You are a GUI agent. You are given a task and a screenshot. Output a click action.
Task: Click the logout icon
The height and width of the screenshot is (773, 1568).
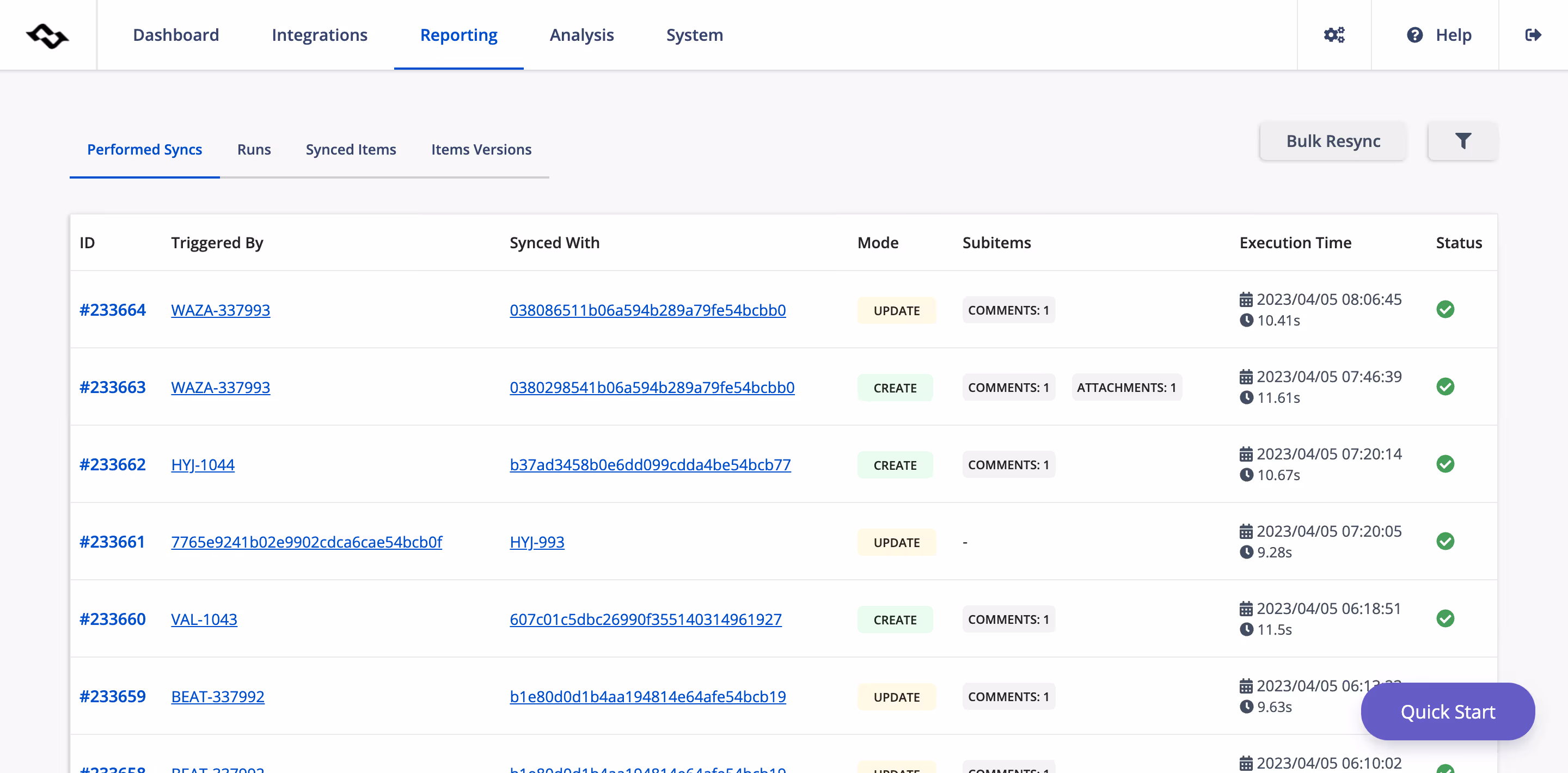1533,35
